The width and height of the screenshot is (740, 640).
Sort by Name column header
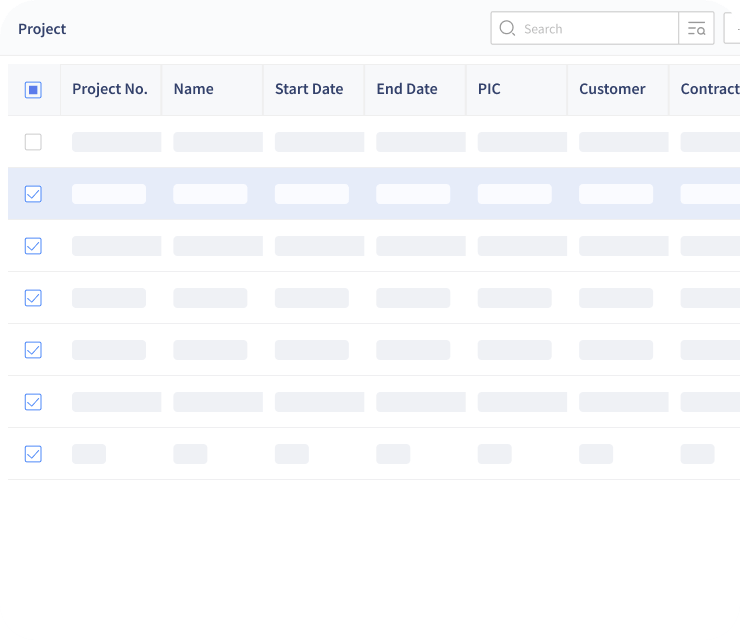pyautogui.click(x=193, y=89)
